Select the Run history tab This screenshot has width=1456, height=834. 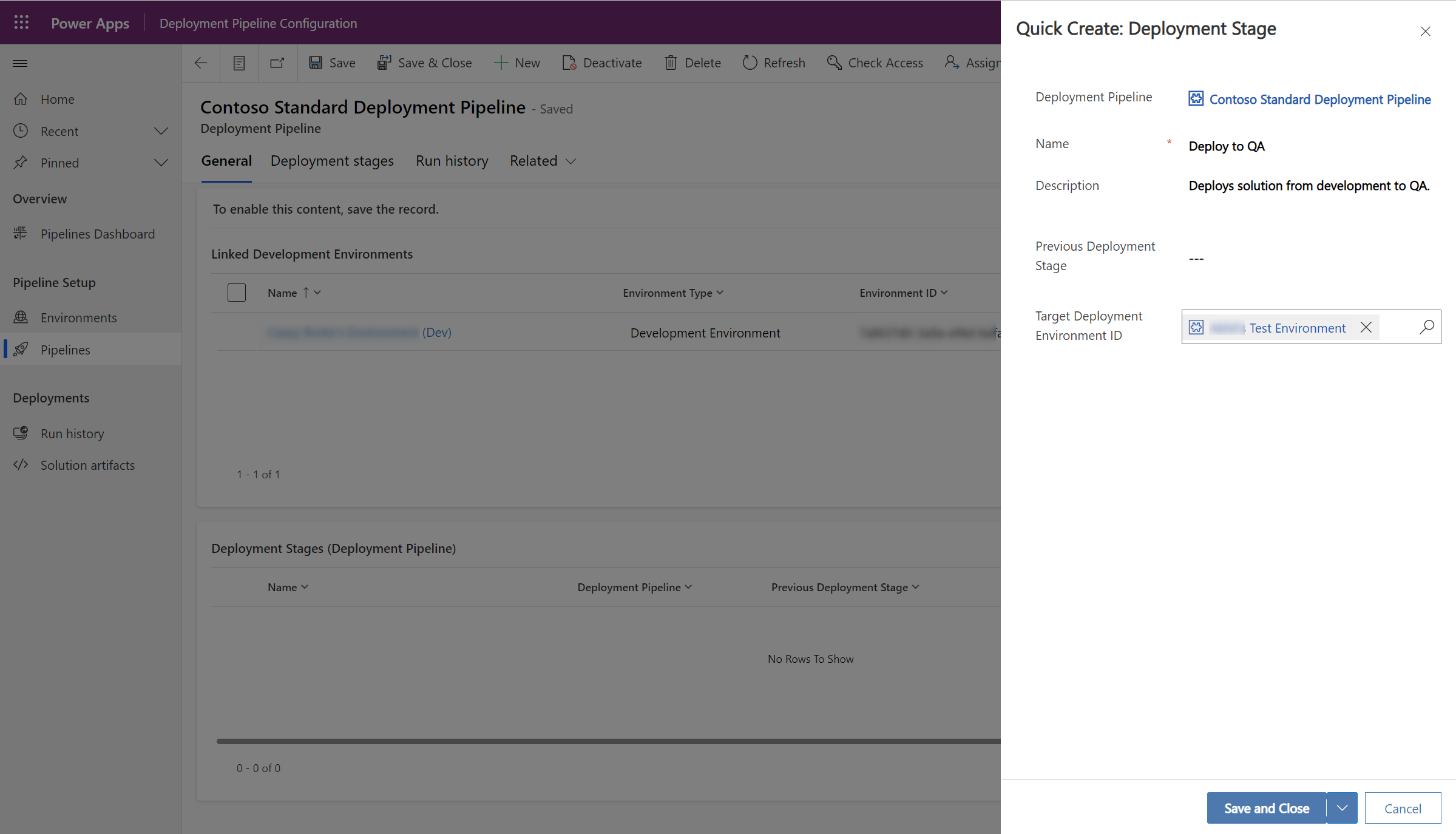pos(452,160)
